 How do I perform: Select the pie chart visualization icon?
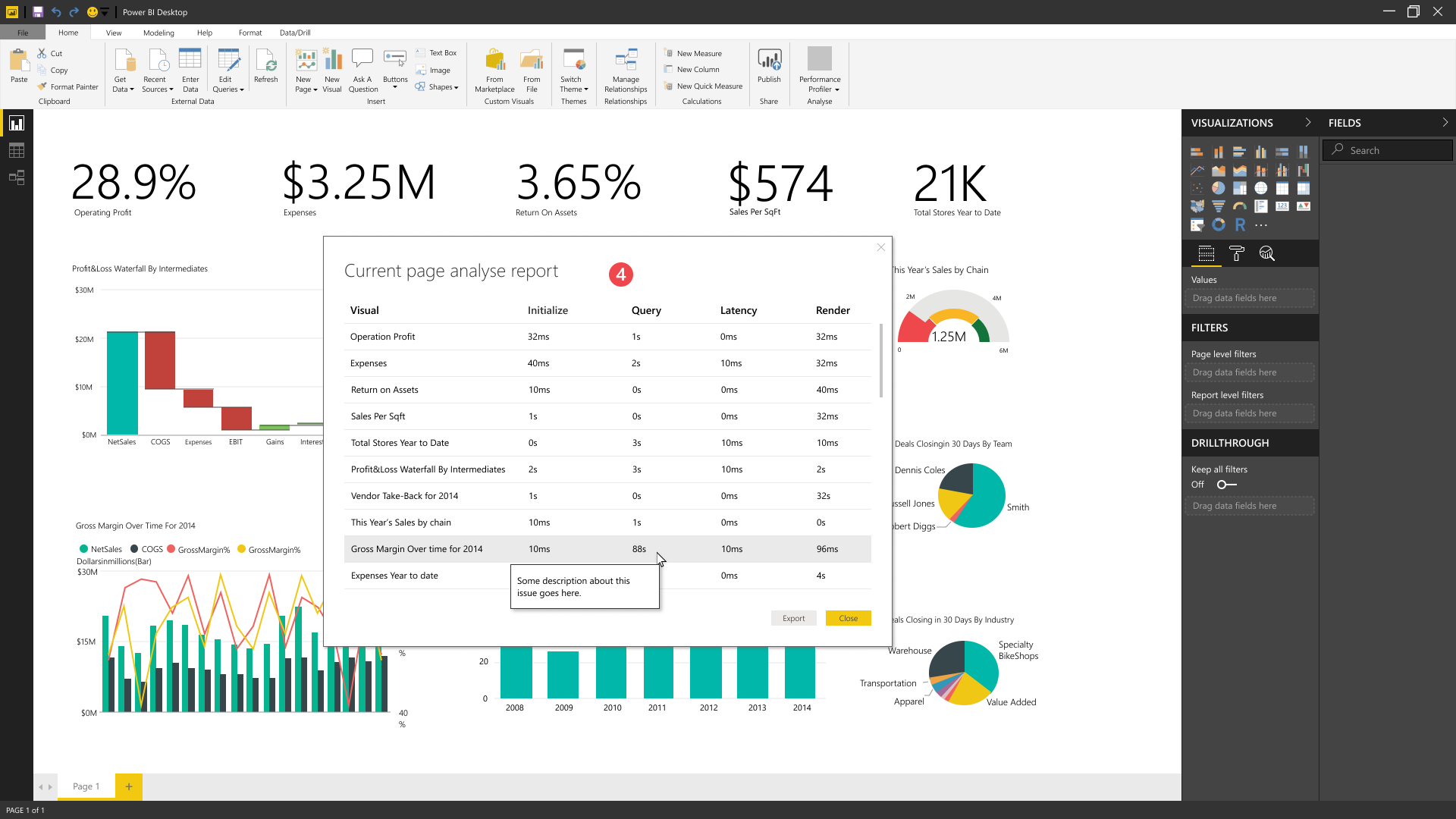click(x=1218, y=188)
